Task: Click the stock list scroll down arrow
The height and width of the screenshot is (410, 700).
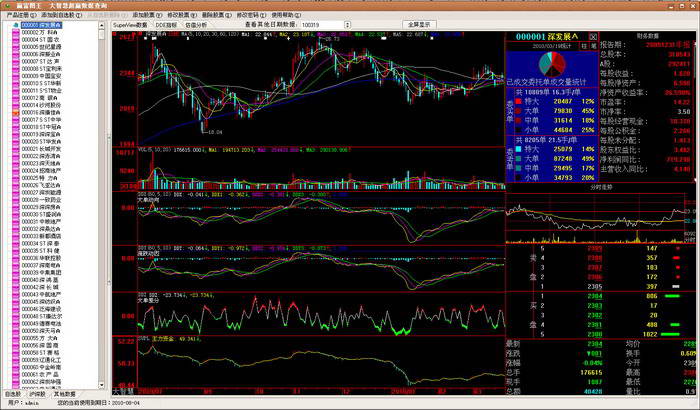Action: click(x=101, y=385)
